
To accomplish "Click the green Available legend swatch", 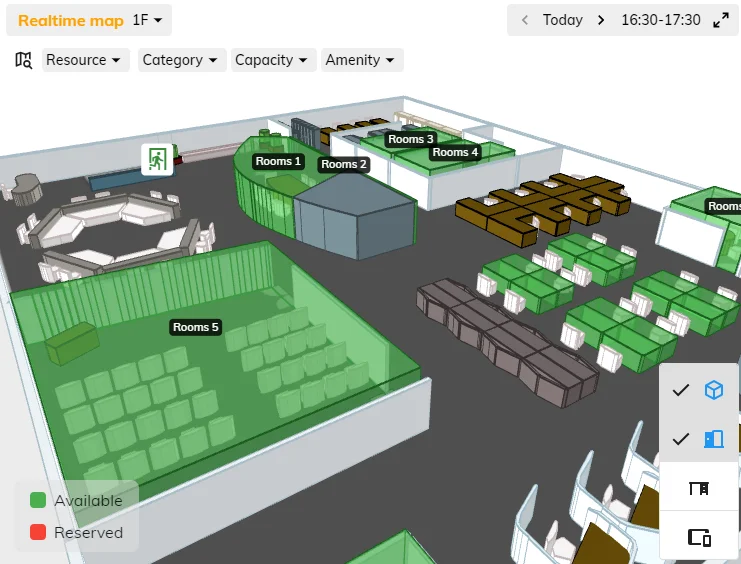I will tap(38, 500).
